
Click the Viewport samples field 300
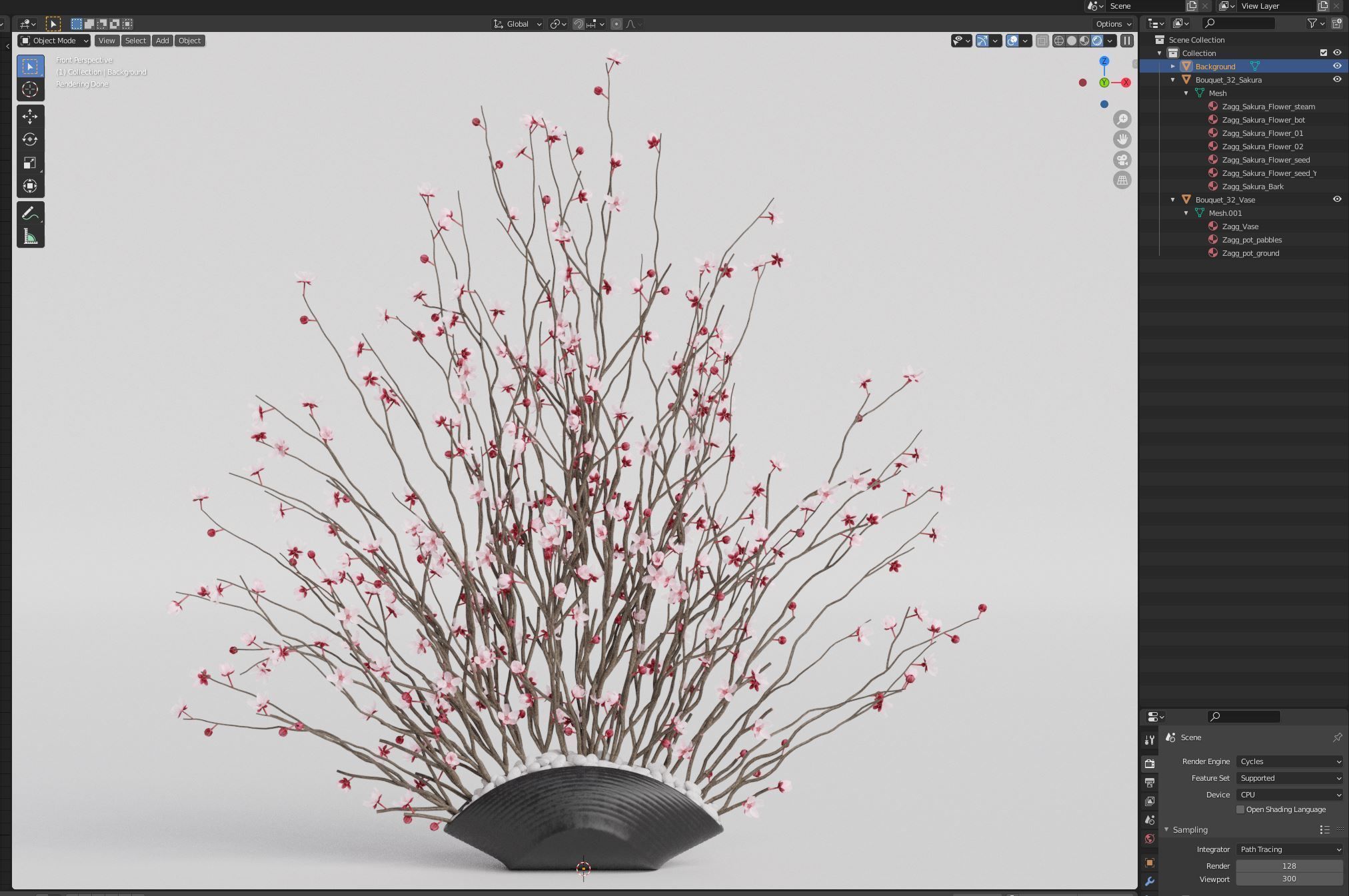(x=1289, y=879)
